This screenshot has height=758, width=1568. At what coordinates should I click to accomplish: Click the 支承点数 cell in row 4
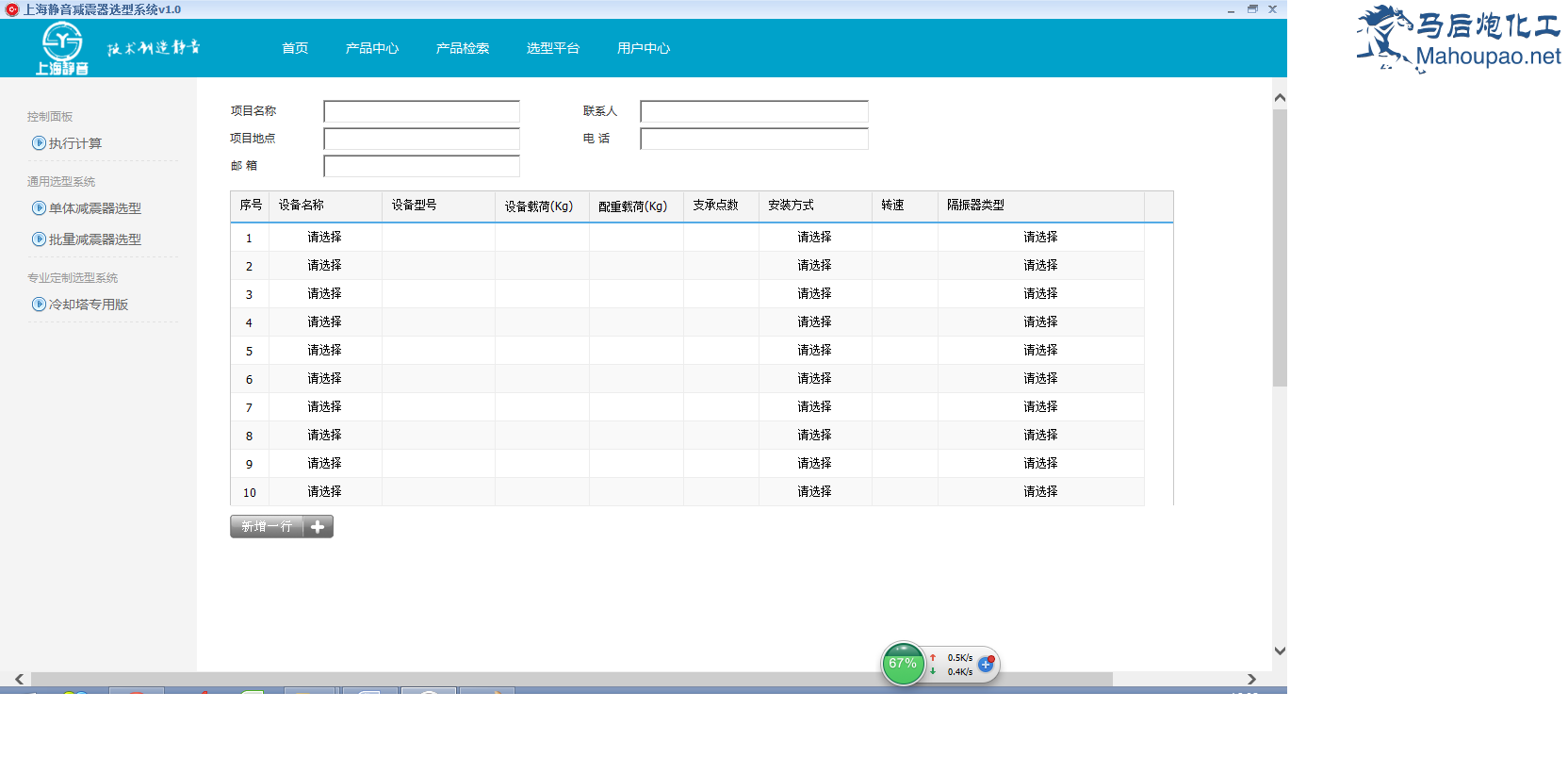click(721, 322)
